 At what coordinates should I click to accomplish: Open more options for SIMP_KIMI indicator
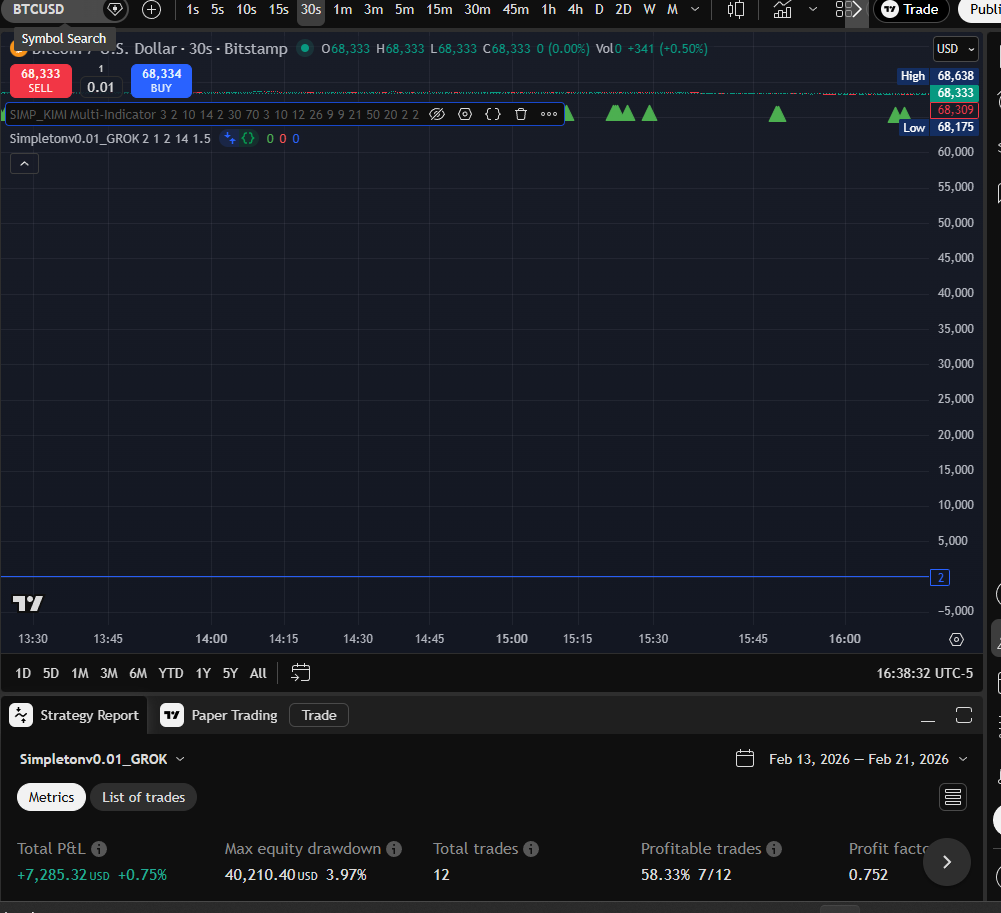[x=549, y=114]
